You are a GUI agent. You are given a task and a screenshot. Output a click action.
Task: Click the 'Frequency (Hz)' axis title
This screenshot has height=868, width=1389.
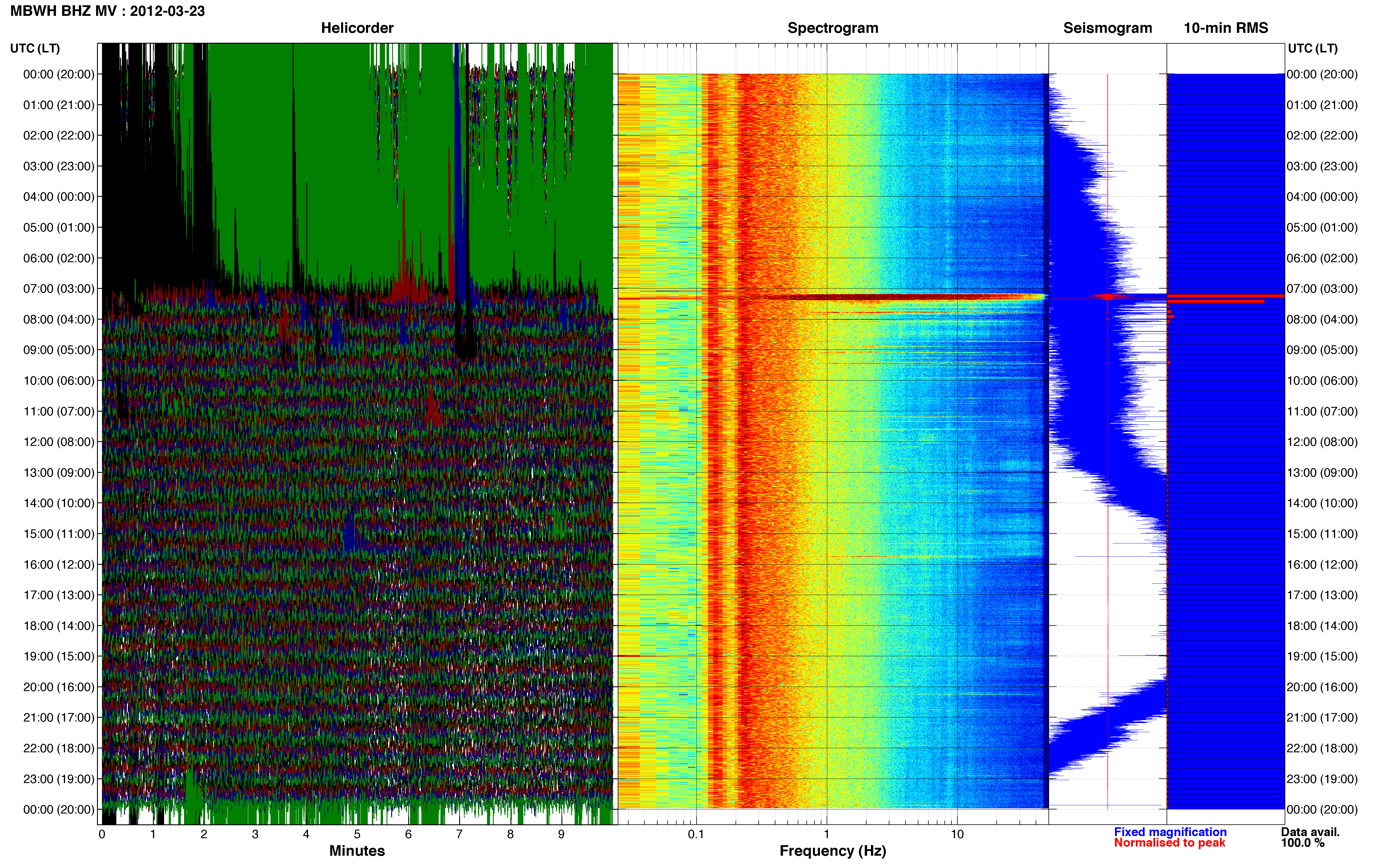pos(833,851)
